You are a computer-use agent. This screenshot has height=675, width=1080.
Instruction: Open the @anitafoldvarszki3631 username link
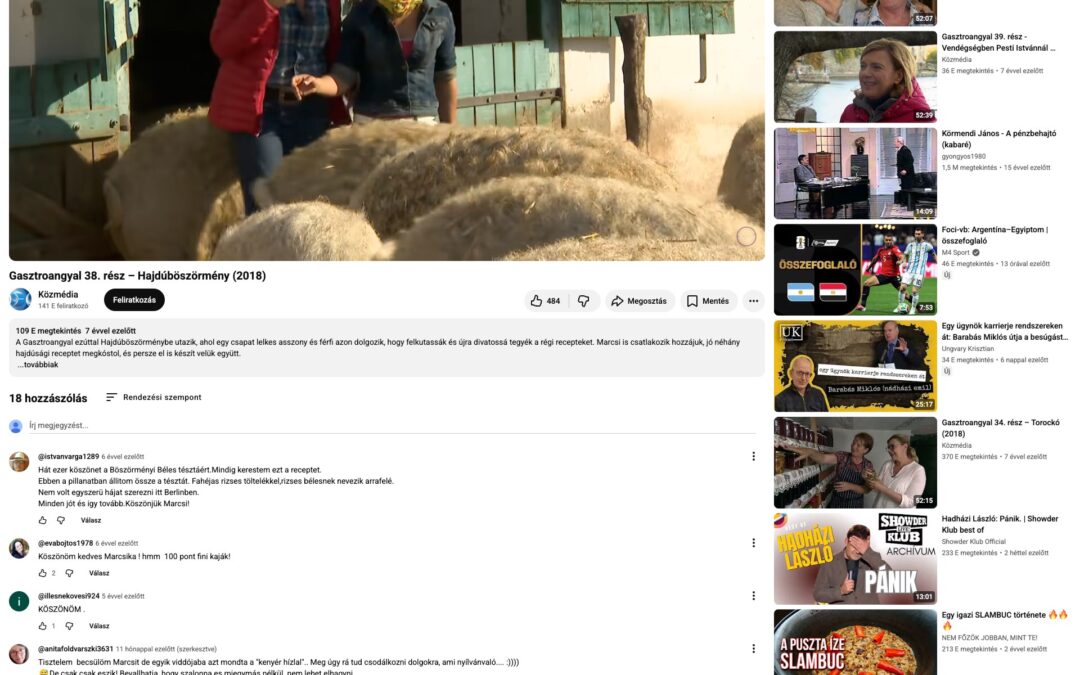click(x=76, y=649)
